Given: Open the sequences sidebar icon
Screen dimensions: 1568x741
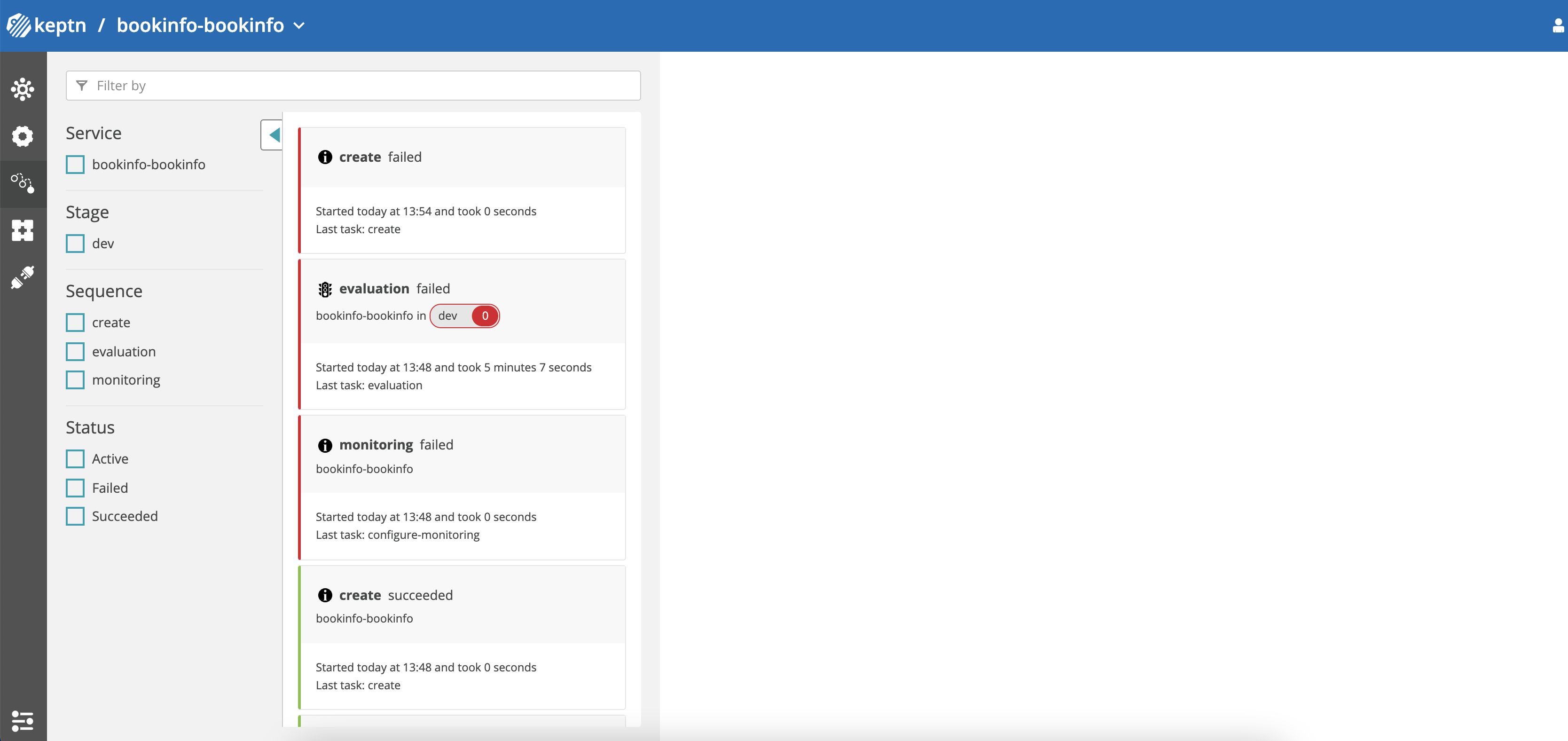Looking at the screenshot, I should point(23,182).
